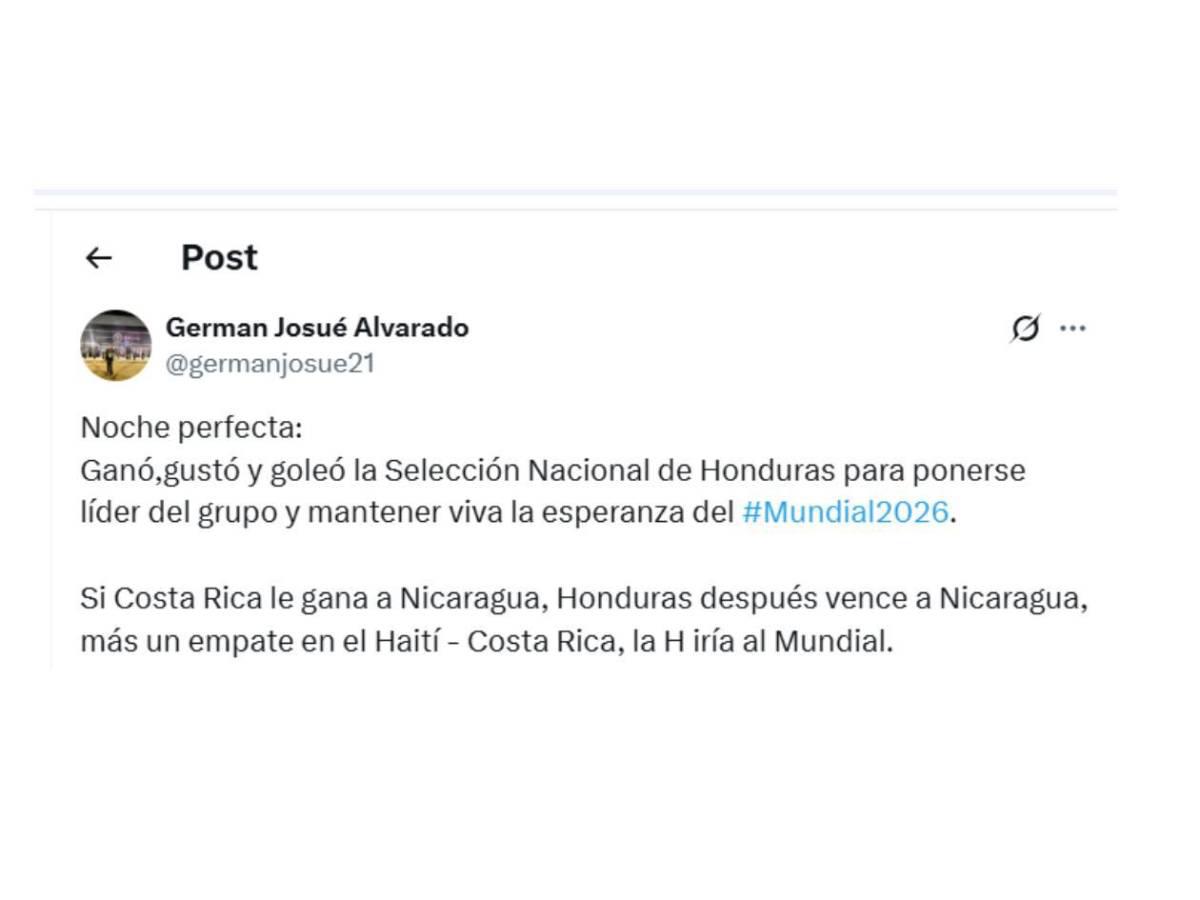Click the @germanjosue21 handle

(270, 364)
